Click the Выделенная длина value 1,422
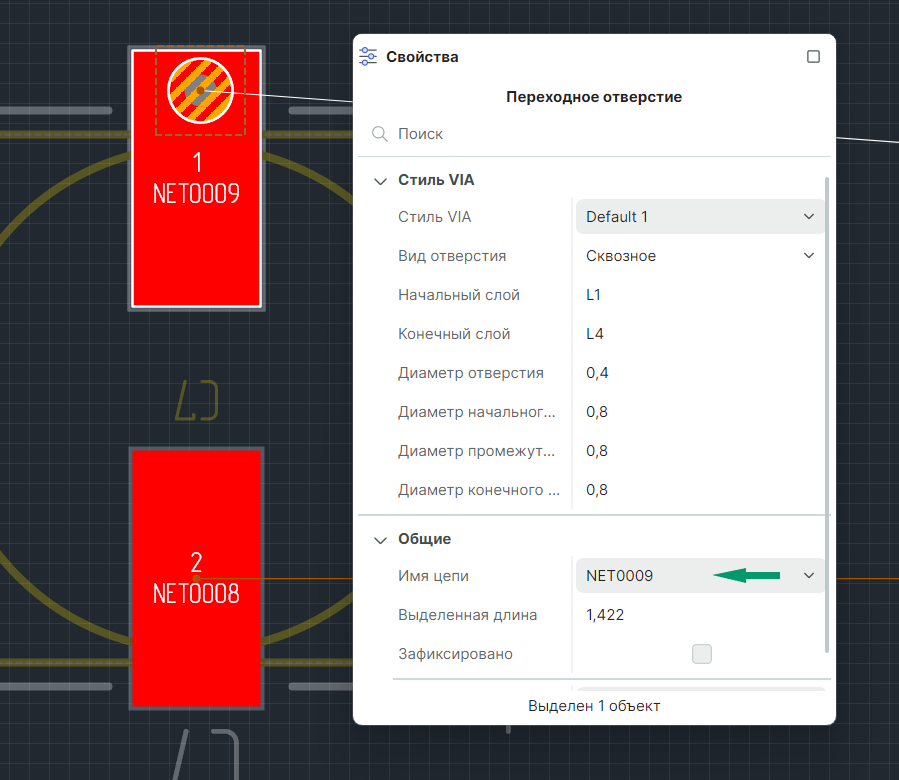Screen dimensions: 899x780 (605, 615)
